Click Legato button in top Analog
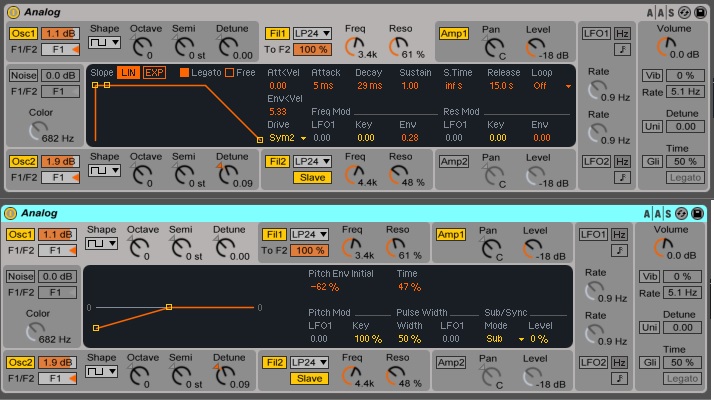The image size is (714, 400). coord(685,178)
